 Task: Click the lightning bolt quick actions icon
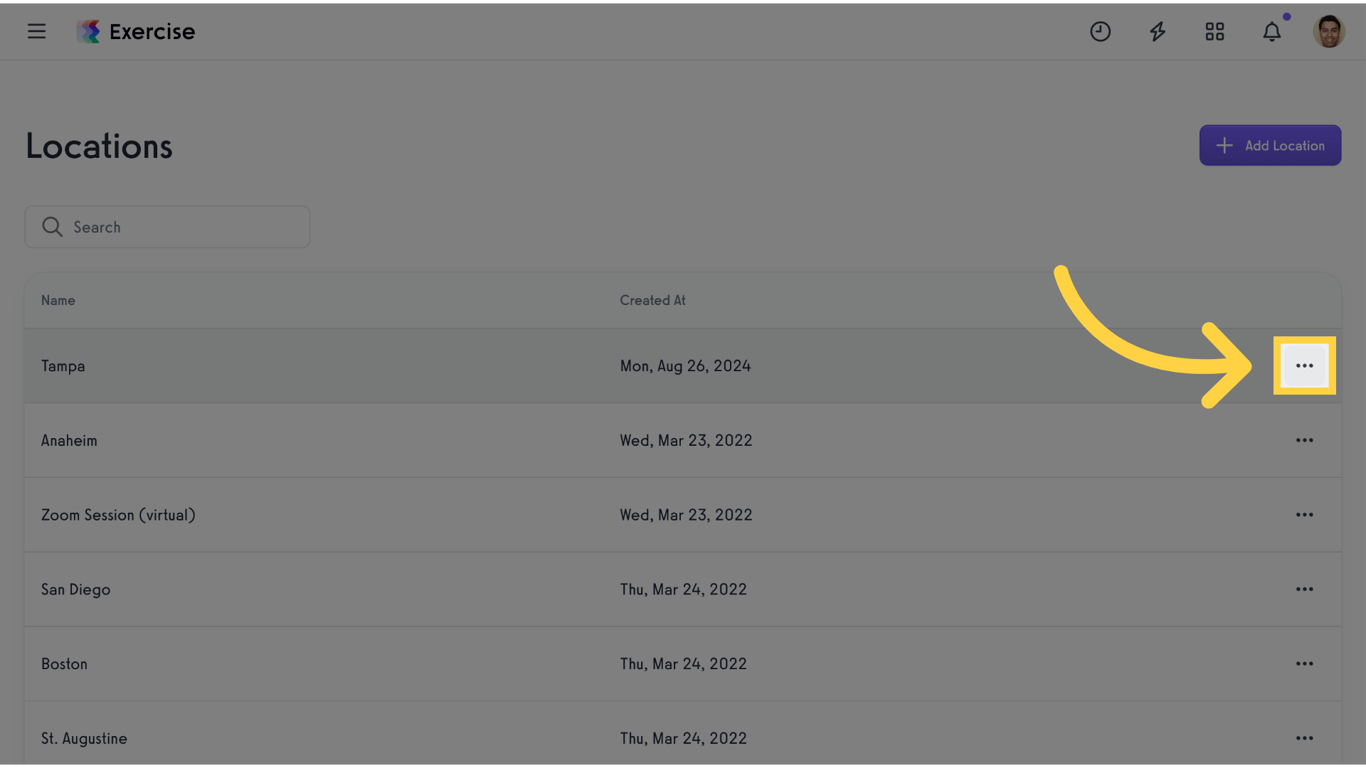pos(1157,32)
